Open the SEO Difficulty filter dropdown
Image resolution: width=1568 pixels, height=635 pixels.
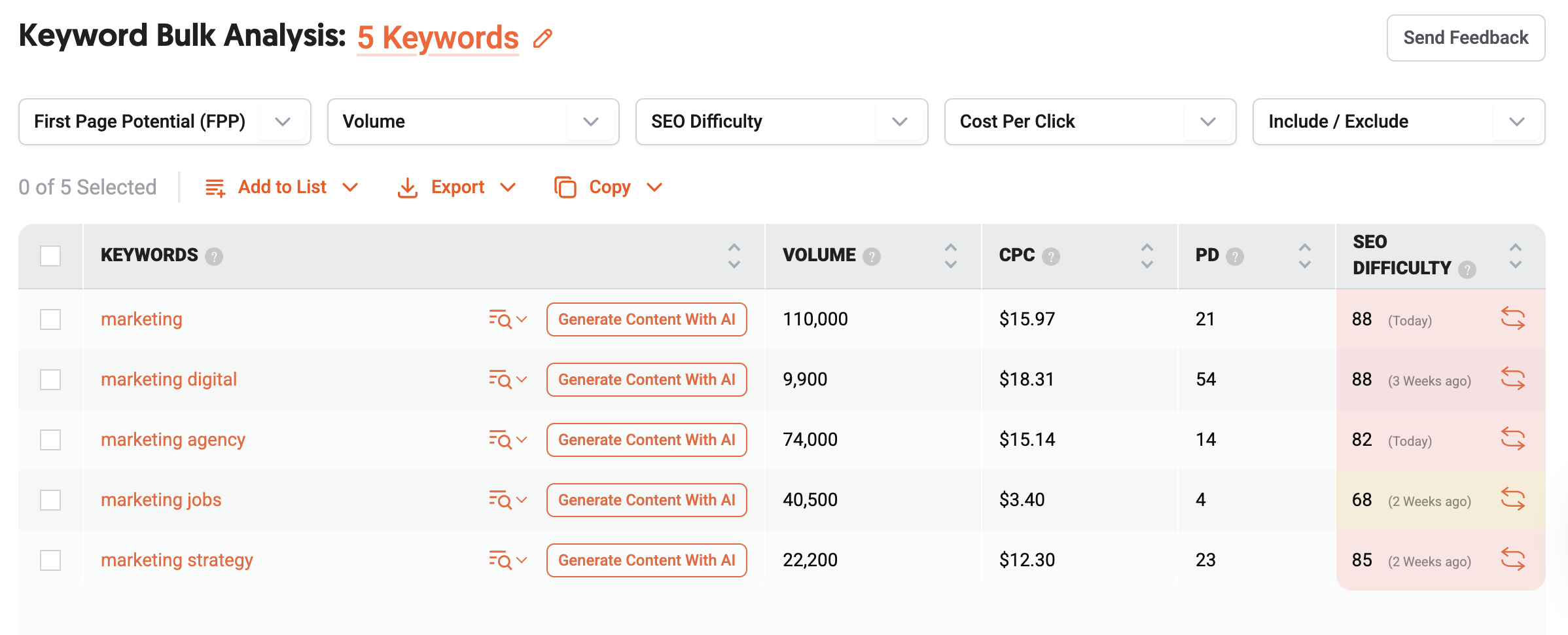782,122
